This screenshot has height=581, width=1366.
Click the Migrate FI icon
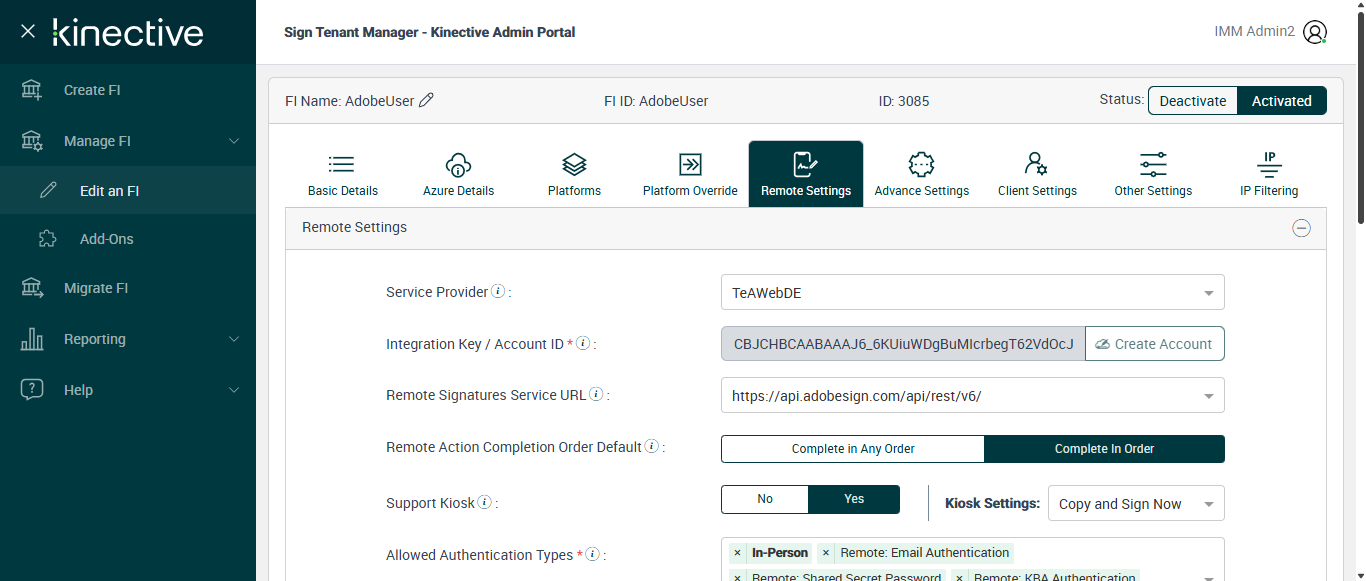click(32, 288)
